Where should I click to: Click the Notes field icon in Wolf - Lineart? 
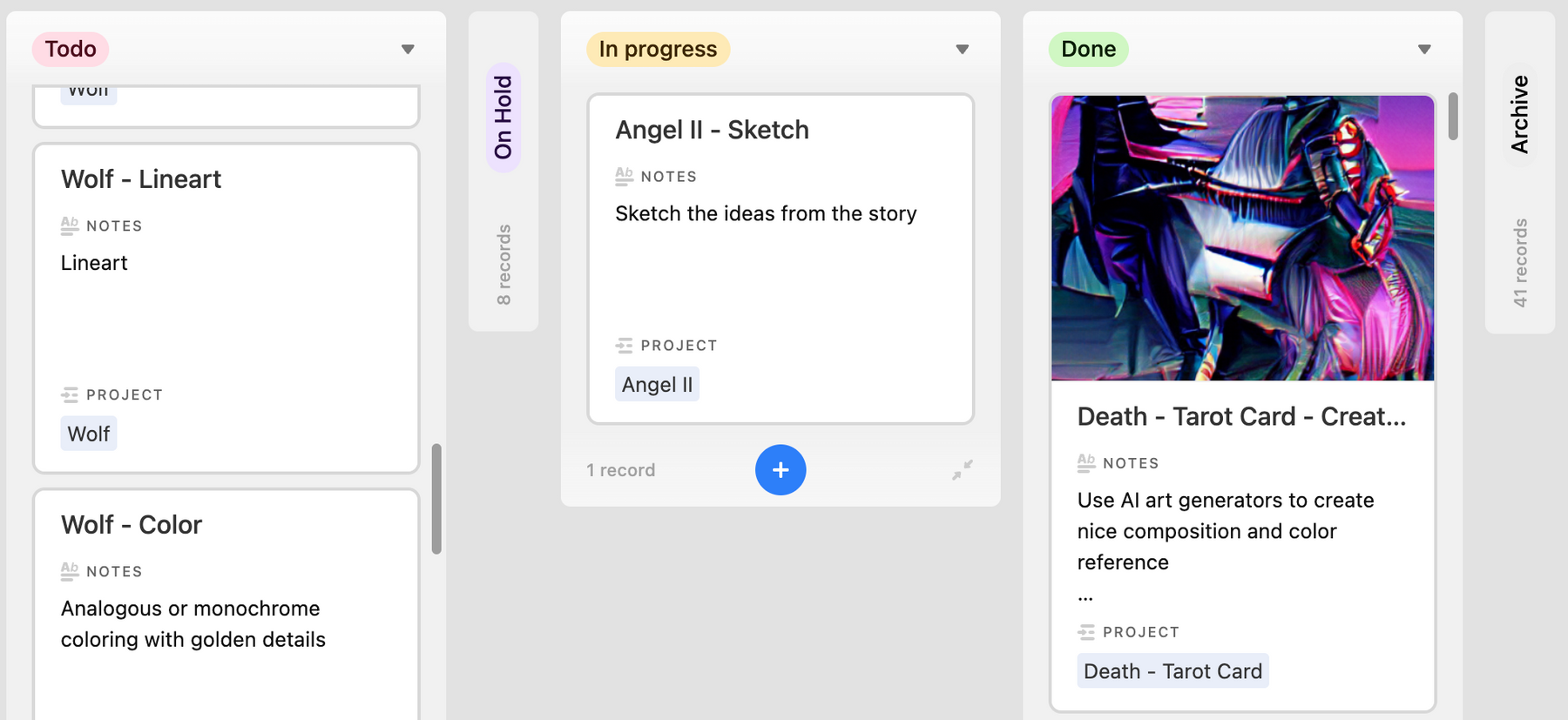pyautogui.click(x=70, y=225)
